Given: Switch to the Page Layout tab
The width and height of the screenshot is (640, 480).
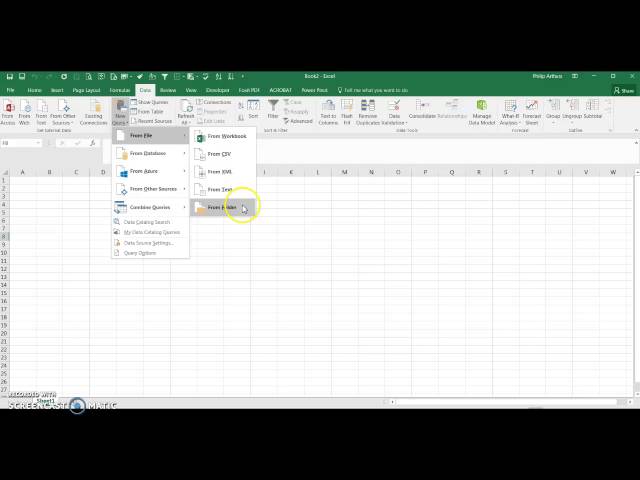Looking at the screenshot, I should click(86, 90).
